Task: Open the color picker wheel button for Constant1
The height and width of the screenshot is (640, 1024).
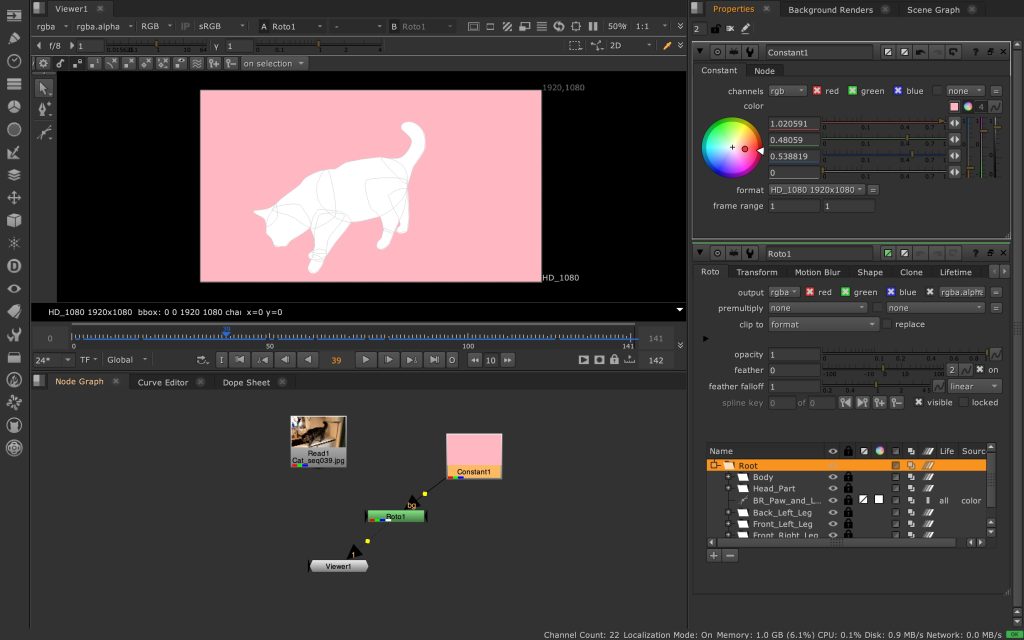Action: [968, 106]
